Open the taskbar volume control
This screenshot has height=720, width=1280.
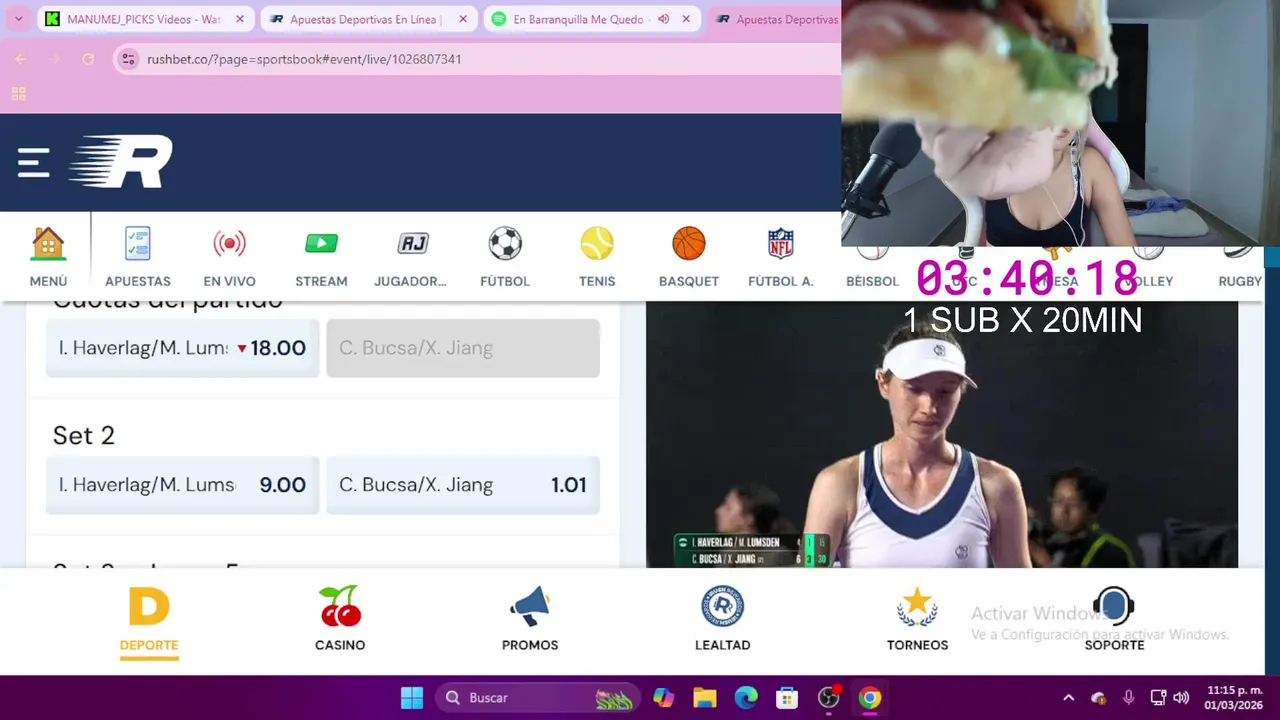1181,698
